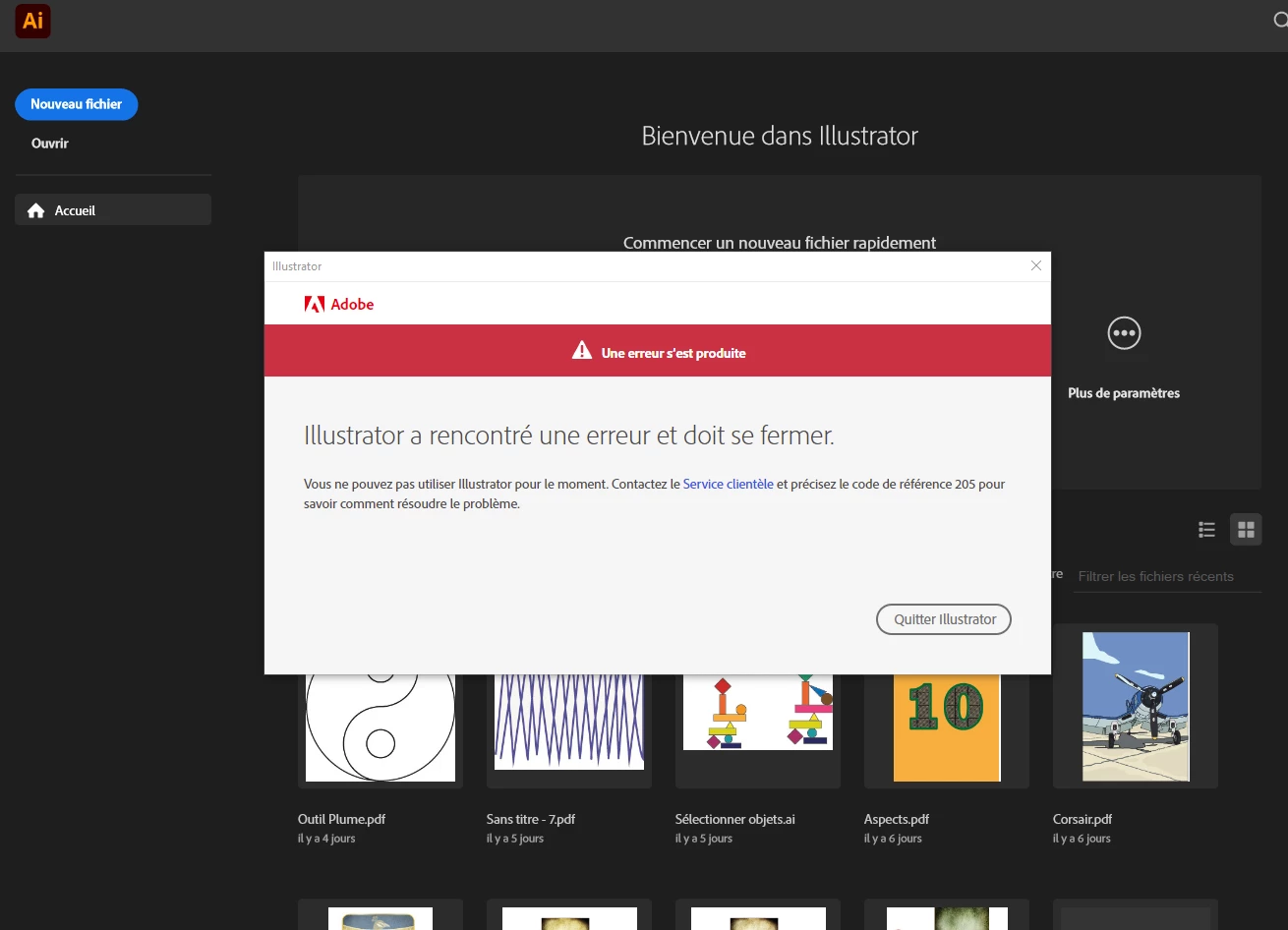Click the Illustrator dialog title text
The width and height of the screenshot is (1288, 930).
[297, 266]
